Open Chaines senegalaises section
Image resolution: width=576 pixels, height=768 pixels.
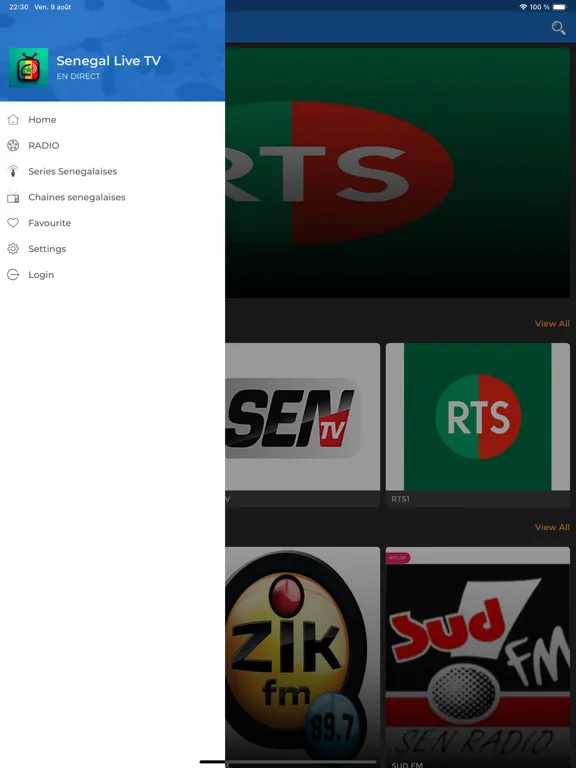point(113,197)
